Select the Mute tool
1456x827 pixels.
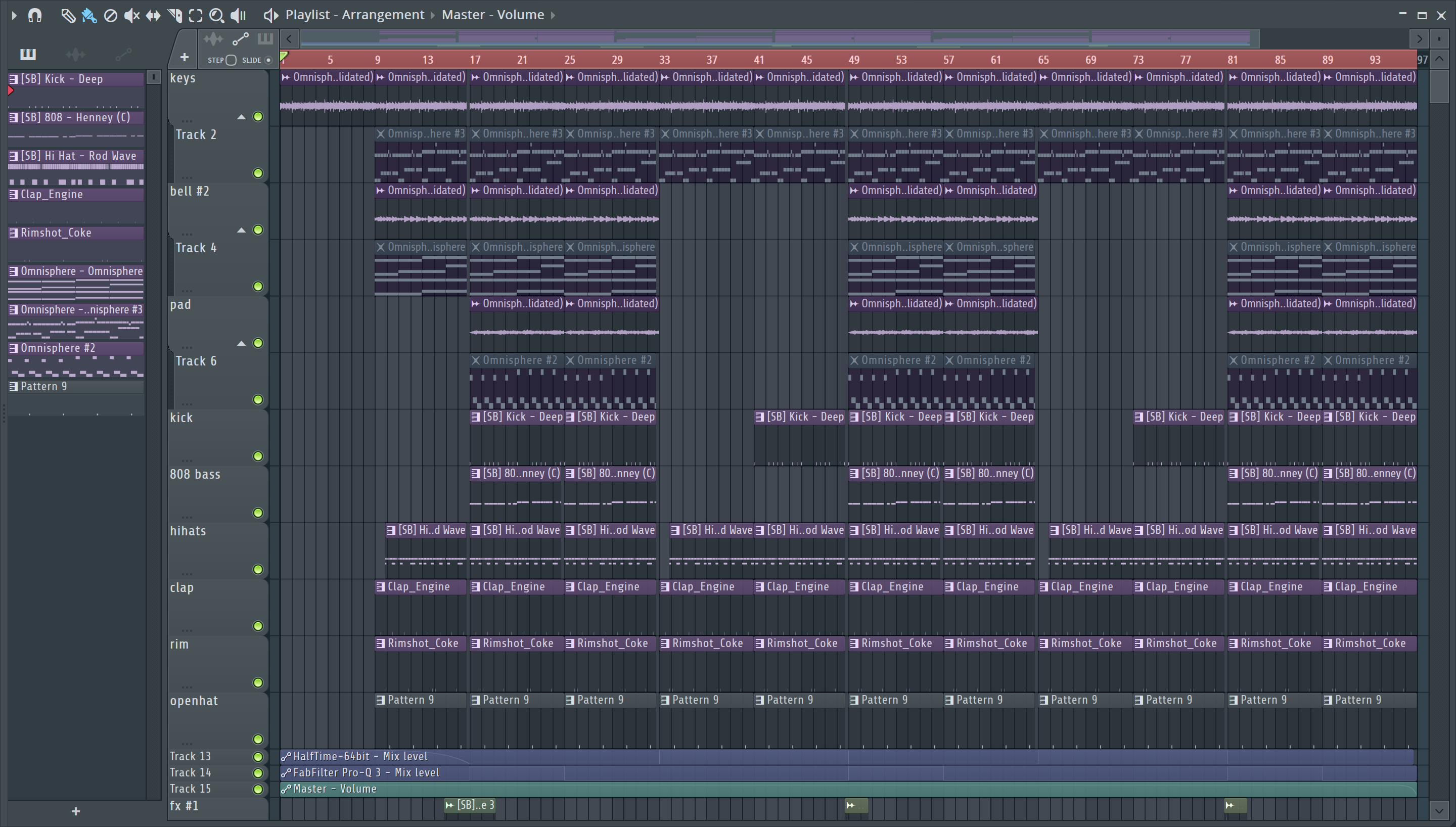pos(132,15)
